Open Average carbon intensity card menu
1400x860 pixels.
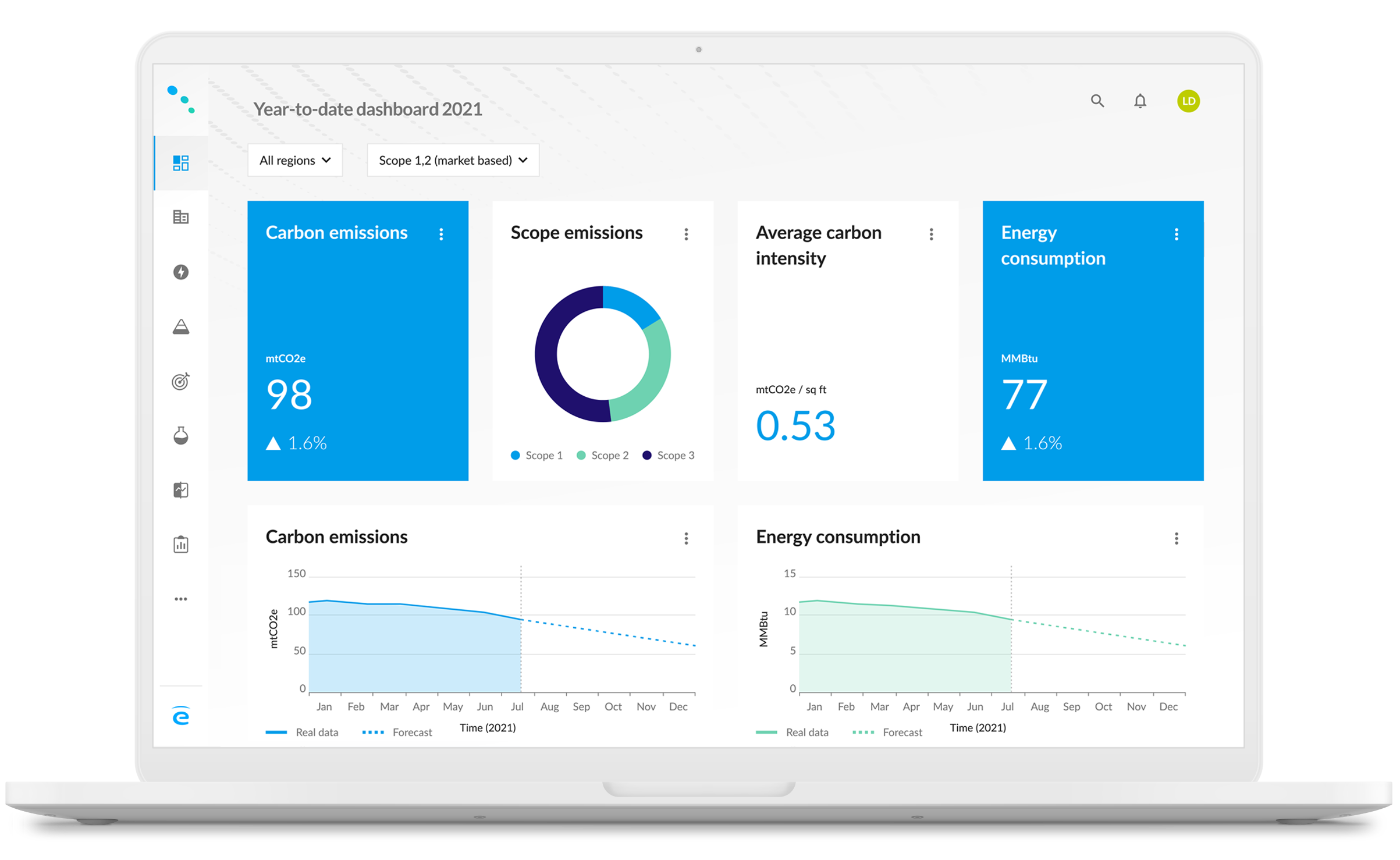(x=931, y=234)
